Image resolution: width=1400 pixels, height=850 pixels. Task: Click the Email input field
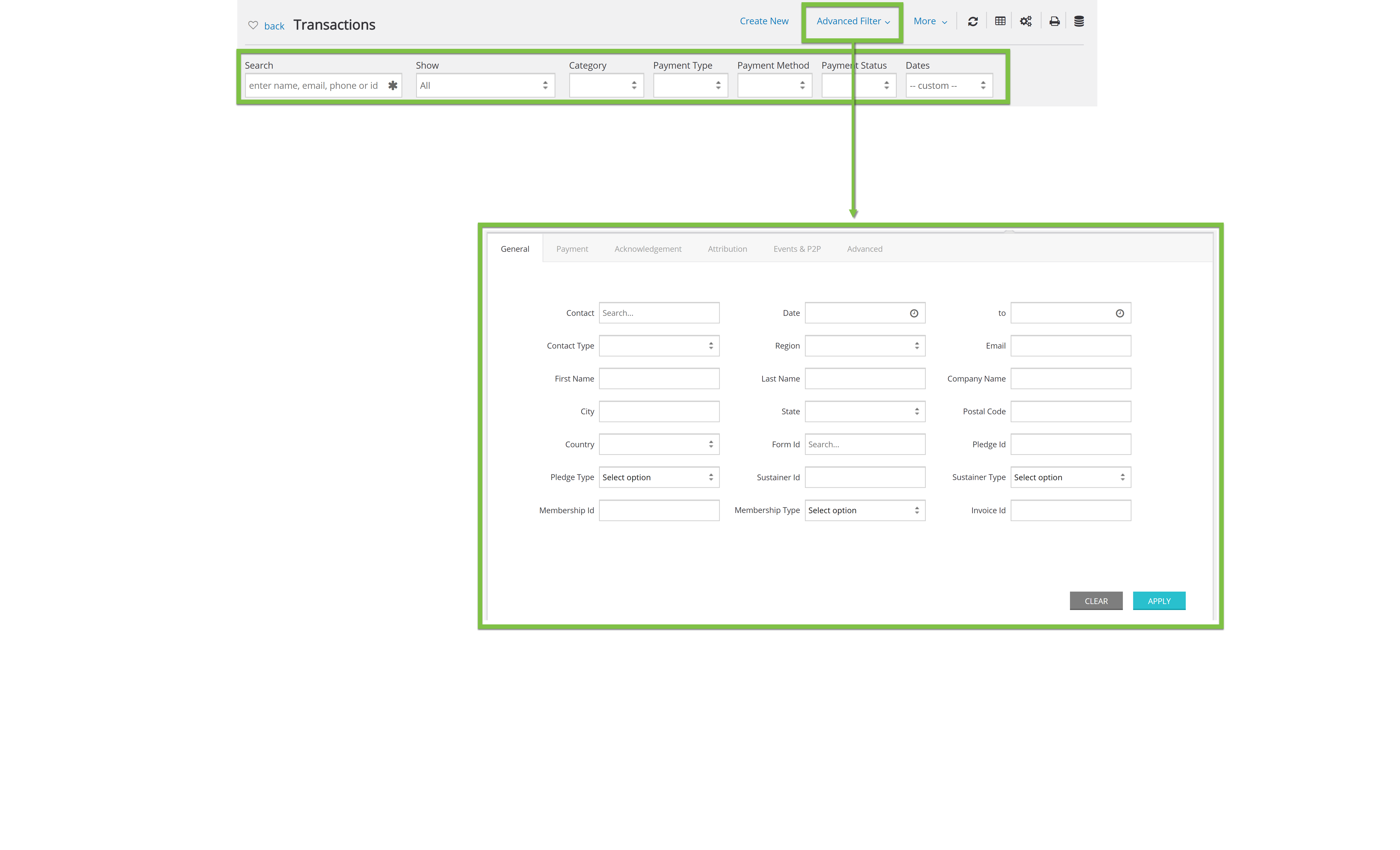tap(1071, 346)
